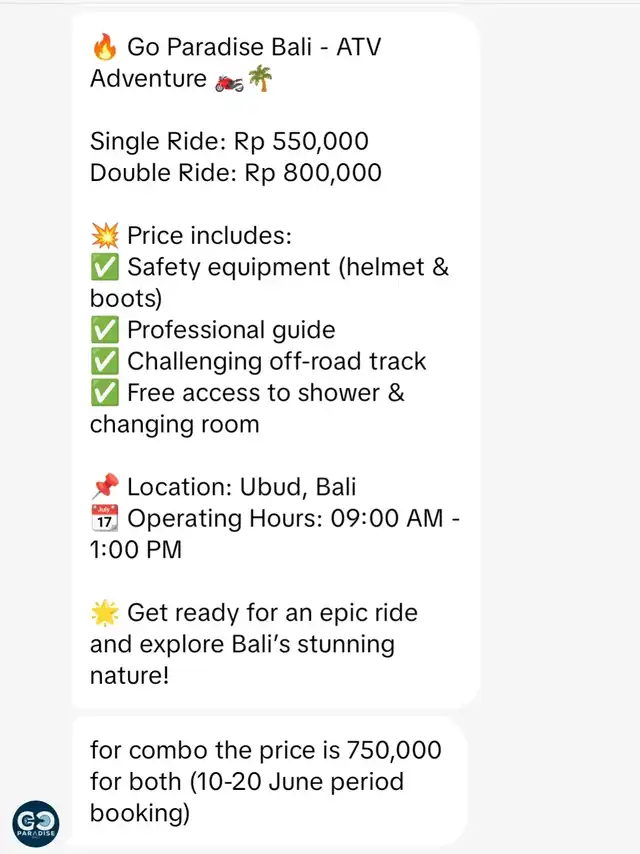The width and height of the screenshot is (640, 854).
Task: Click the calendar emoji by Operating Hours
Action: 105,518
